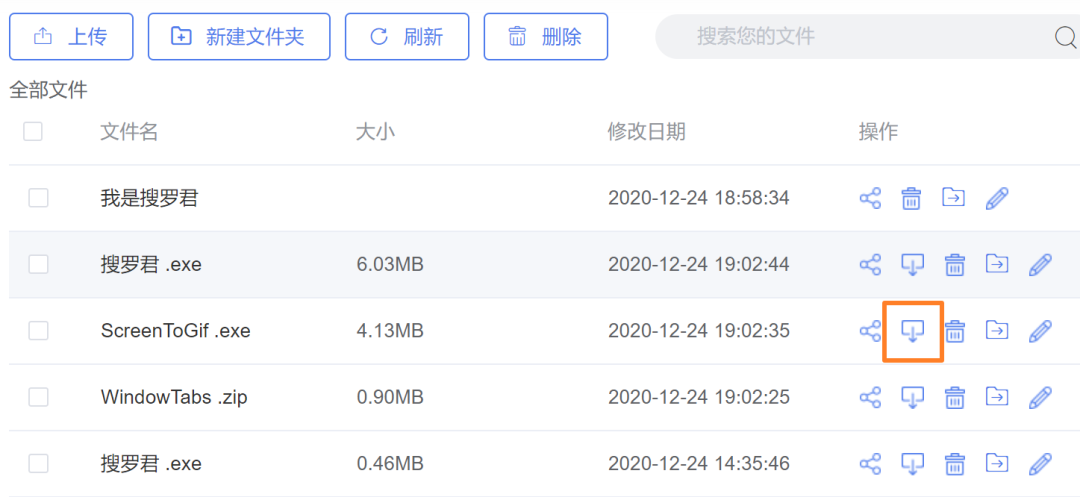Image resolution: width=1080 pixels, height=497 pixels.
Task: Check the box for 我是搜罗君
Action: point(38,198)
